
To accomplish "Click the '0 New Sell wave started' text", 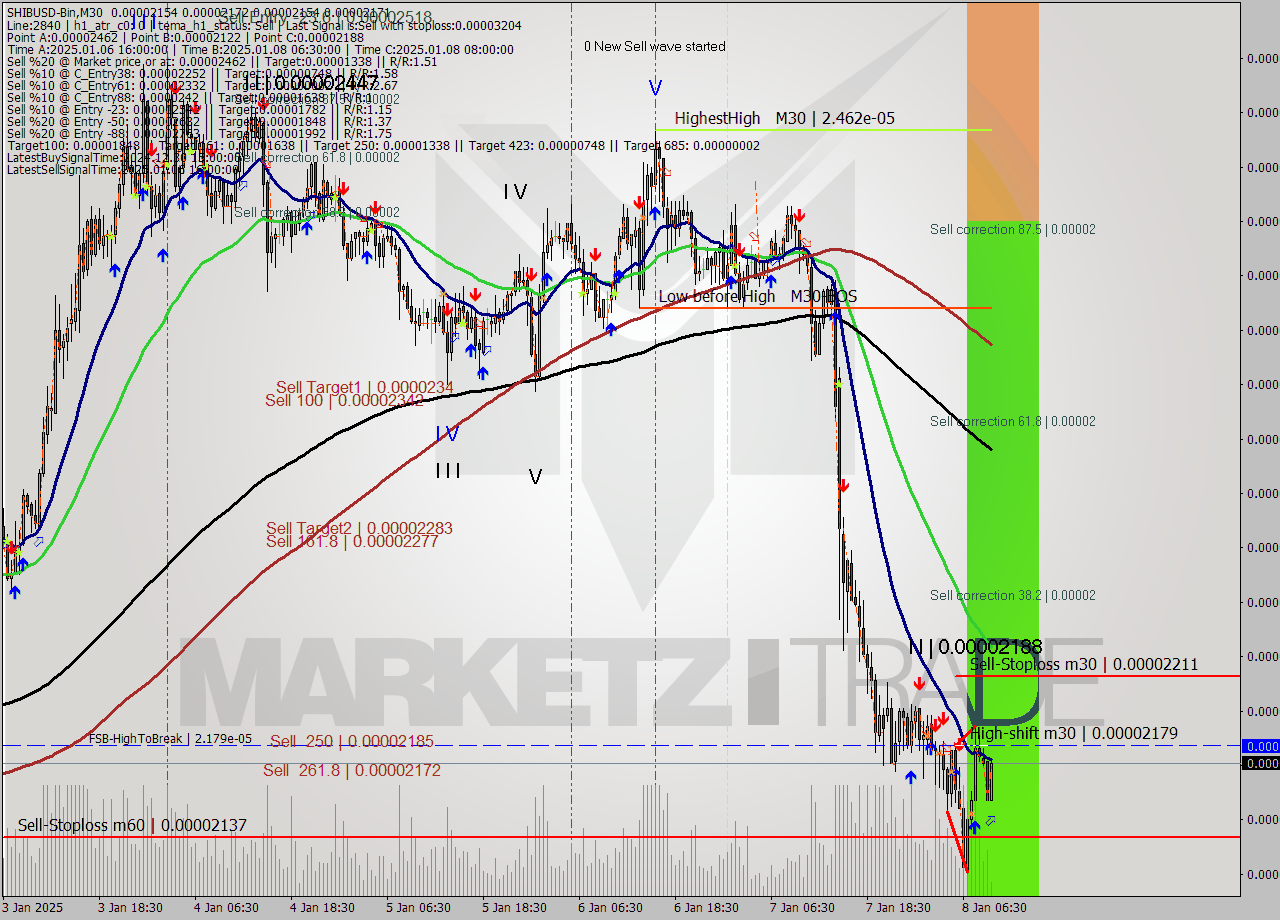I will click(x=655, y=46).
